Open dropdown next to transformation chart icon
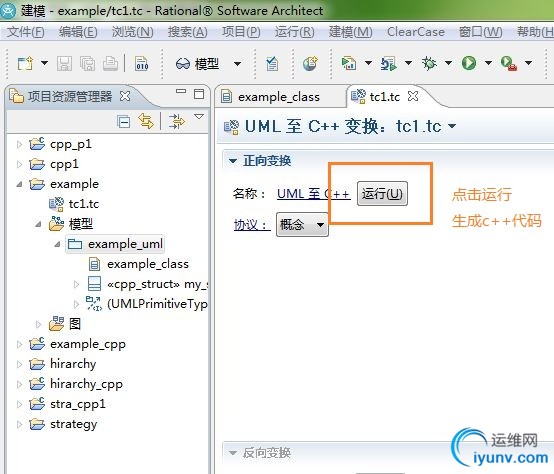Image resolution: width=554 pixels, height=474 pixels. click(368, 63)
